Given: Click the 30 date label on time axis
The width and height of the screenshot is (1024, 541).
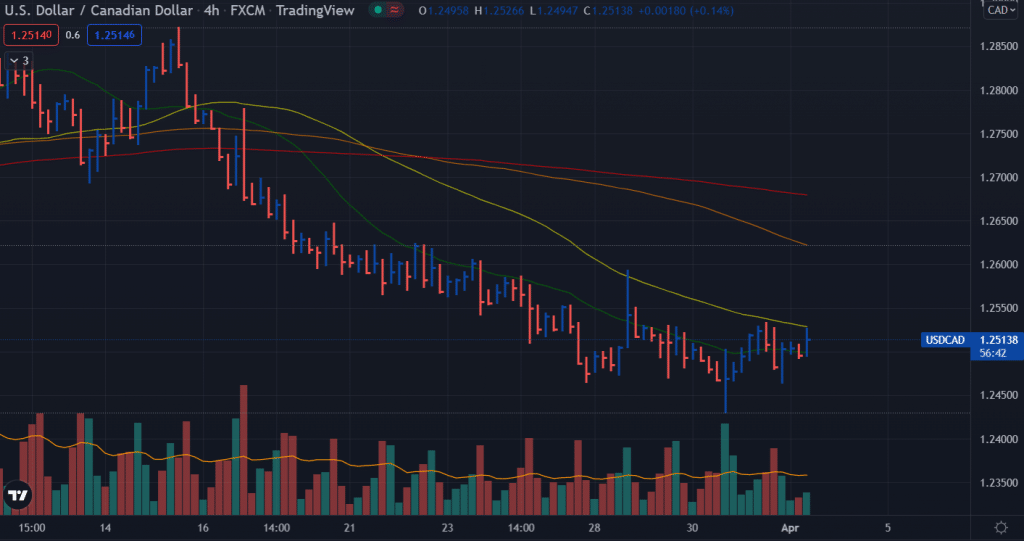Looking at the screenshot, I should [x=692, y=528].
